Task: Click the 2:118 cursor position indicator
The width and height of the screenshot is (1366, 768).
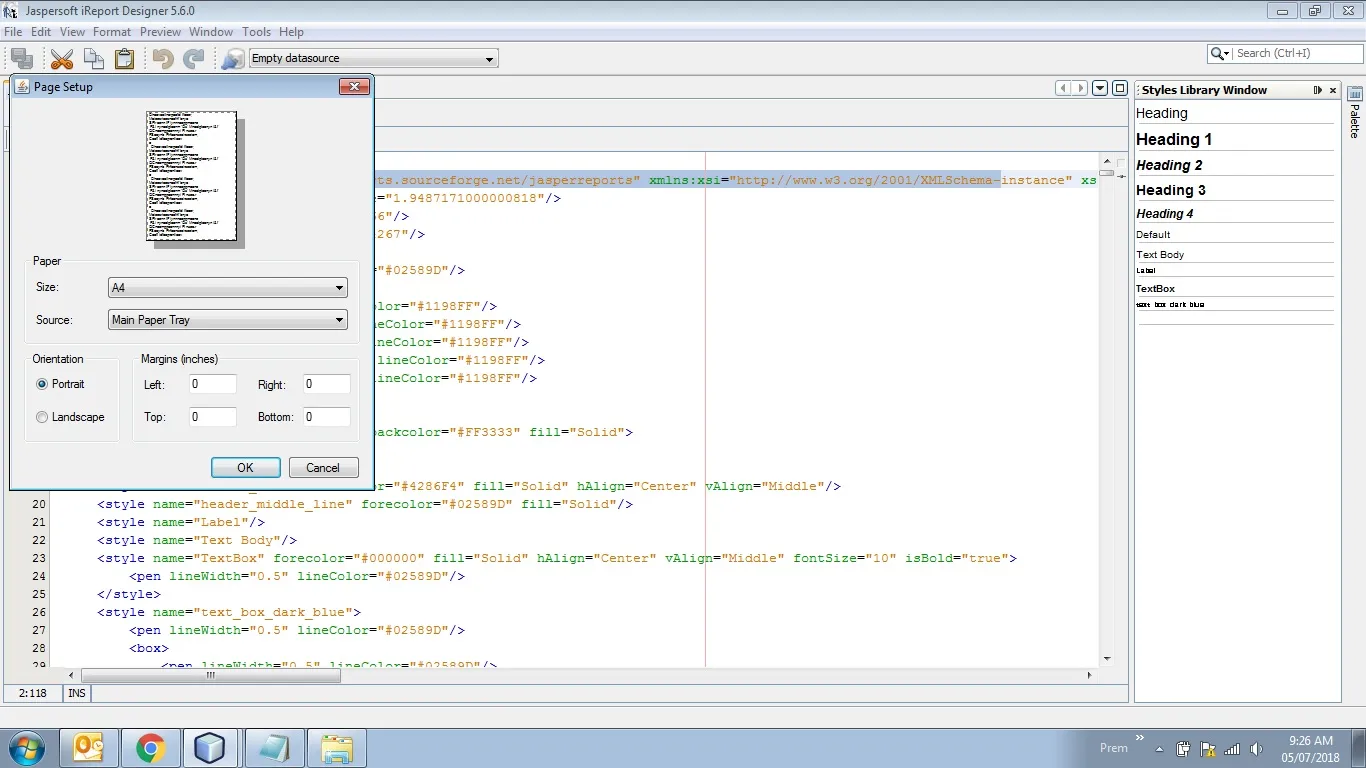Action: pyautogui.click(x=32, y=693)
